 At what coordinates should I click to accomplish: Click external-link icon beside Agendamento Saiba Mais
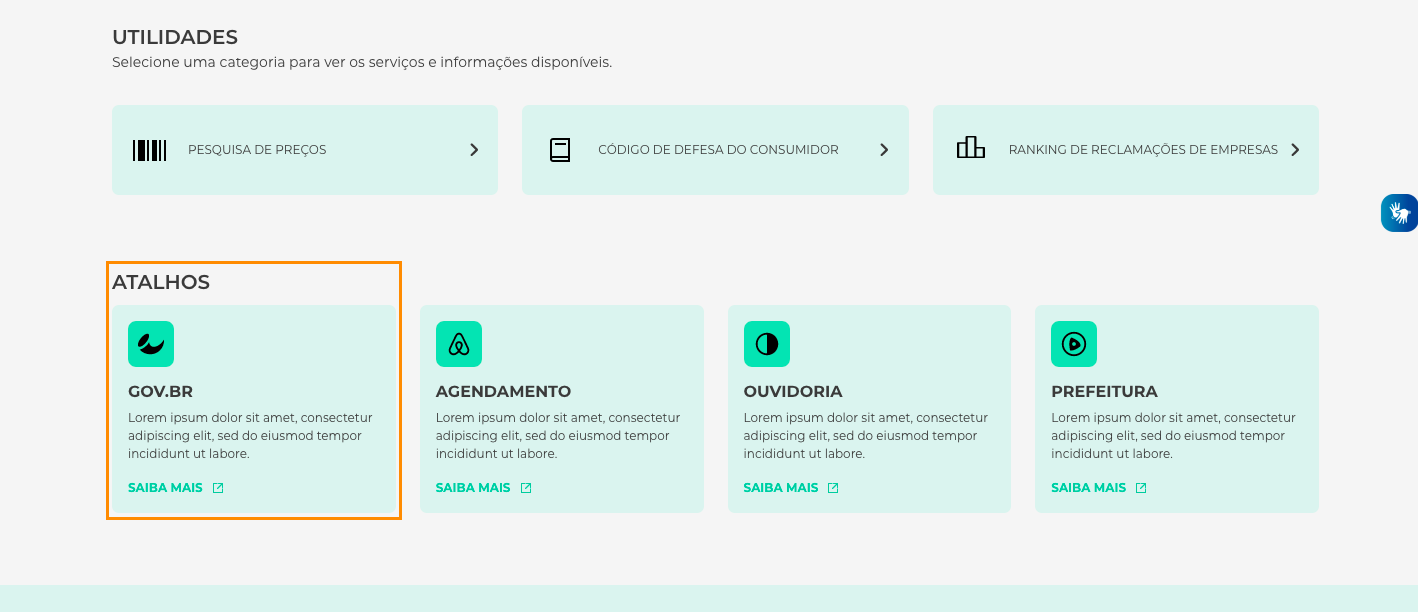click(x=526, y=488)
